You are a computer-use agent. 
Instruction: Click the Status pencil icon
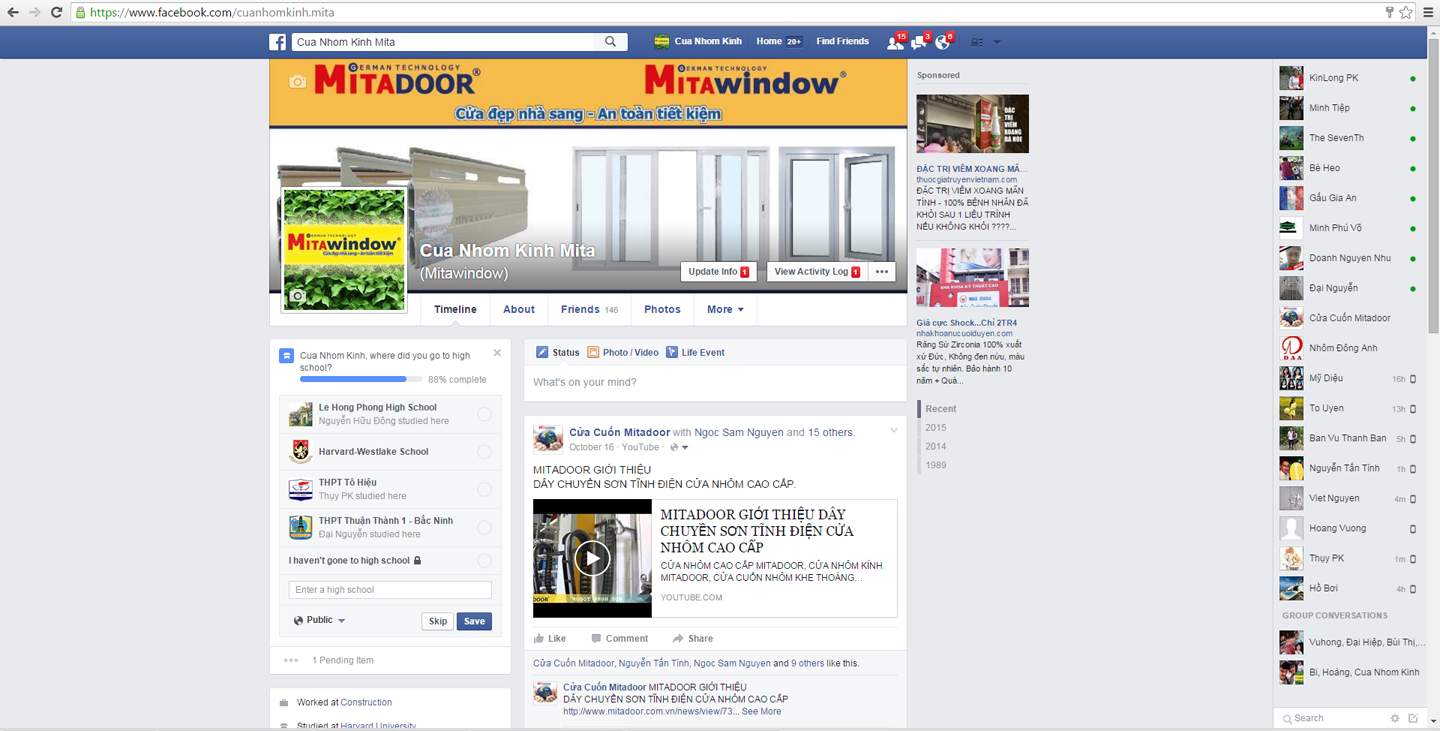pyautogui.click(x=542, y=352)
